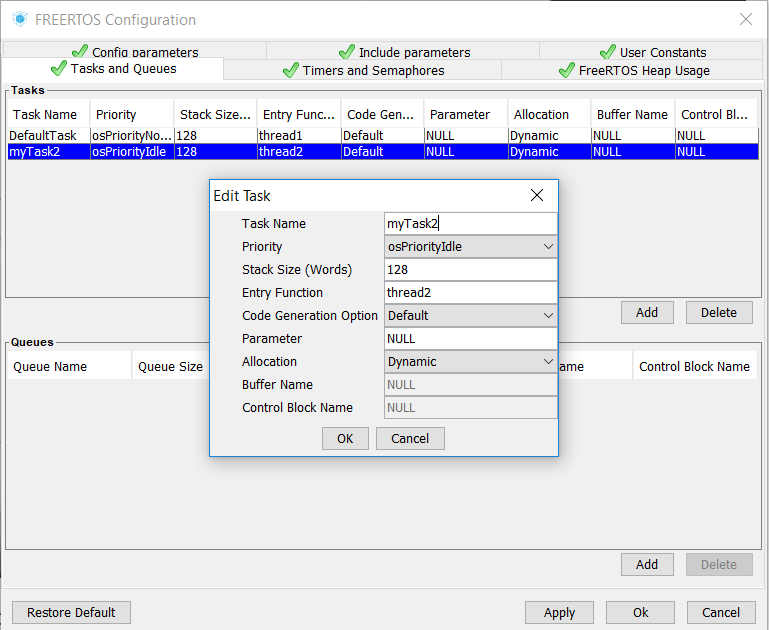Open the User Constants tab

[x=652, y=51]
